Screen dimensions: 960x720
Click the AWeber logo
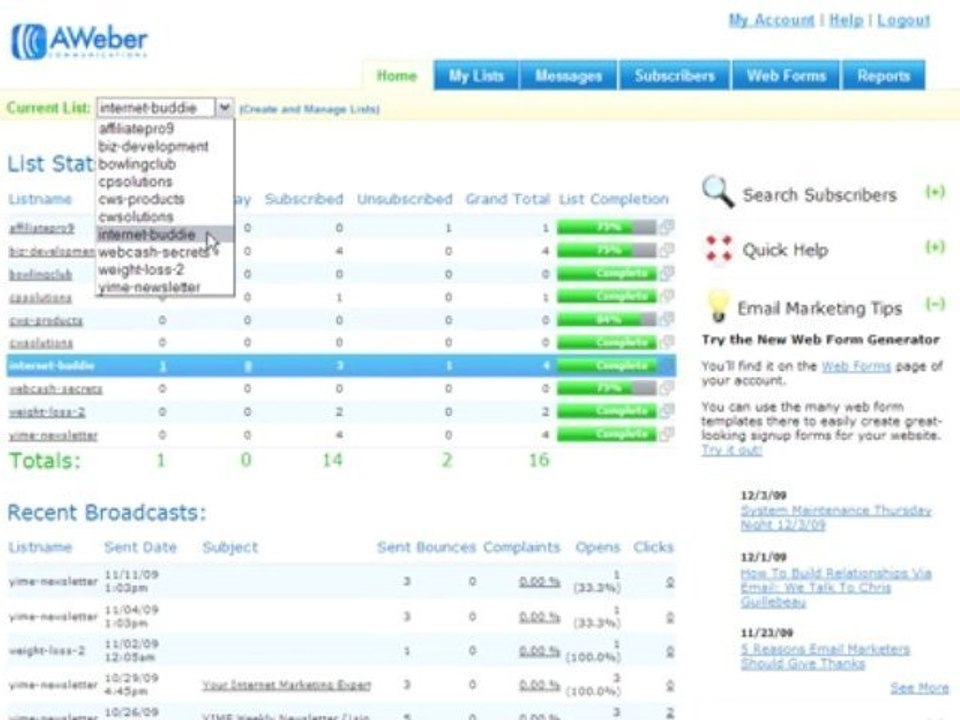coord(80,40)
